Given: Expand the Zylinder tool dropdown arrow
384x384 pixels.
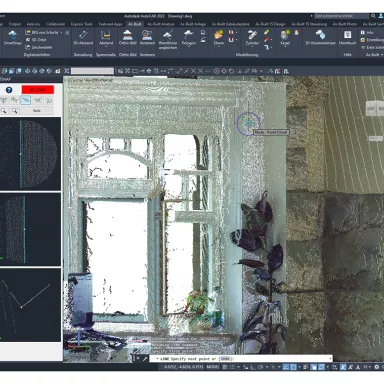Looking at the screenshot, I should click(252, 48).
